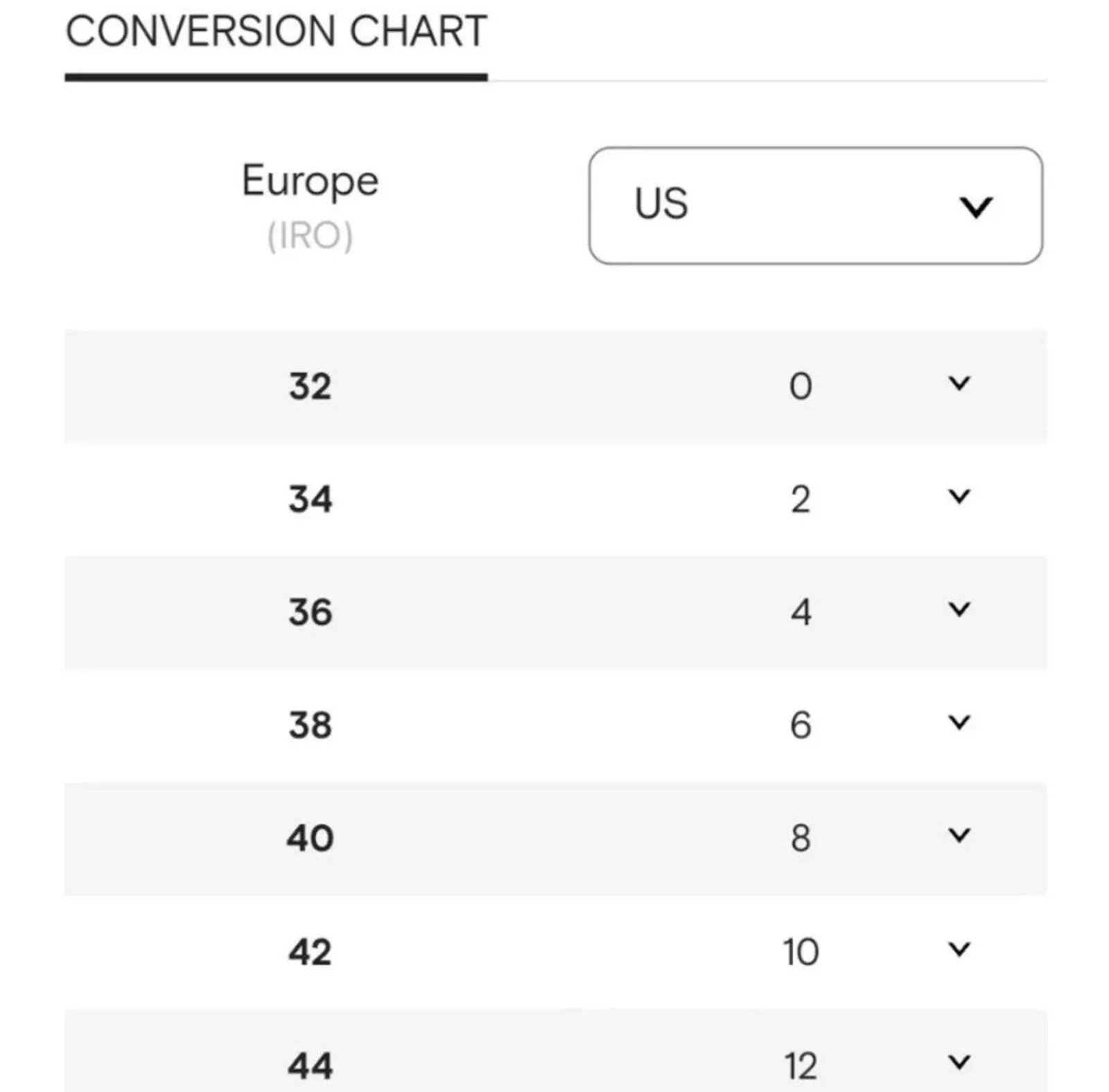Click the US size 6 value
Image resolution: width=1109 pixels, height=1092 pixels.
pyautogui.click(x=801, y=725)
